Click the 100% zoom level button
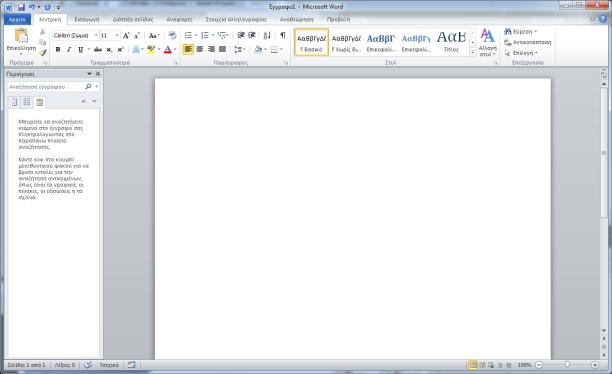This screenshot has width=612, height=374. tap(525, 365)
